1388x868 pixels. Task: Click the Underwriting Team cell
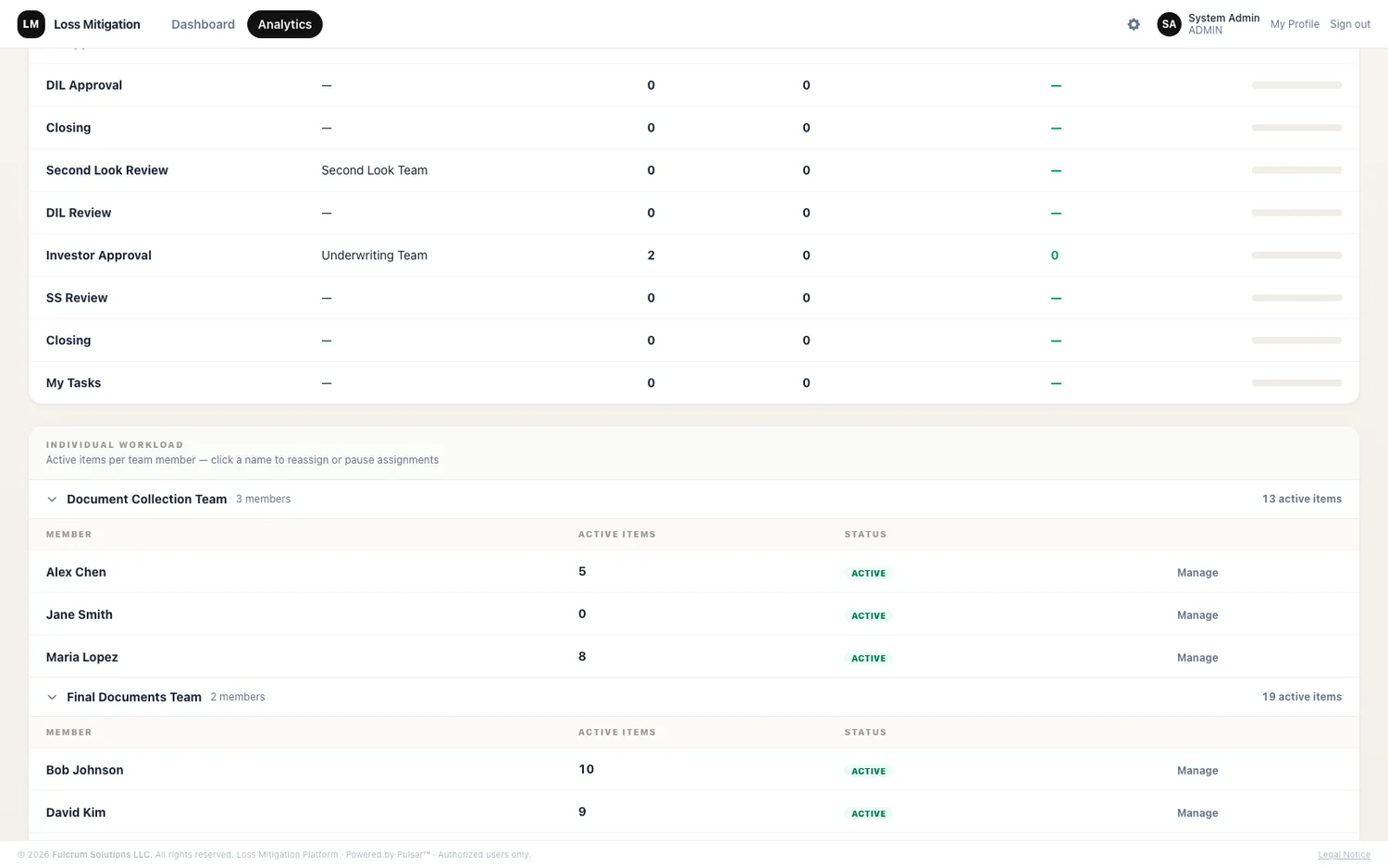coord(375,255)
